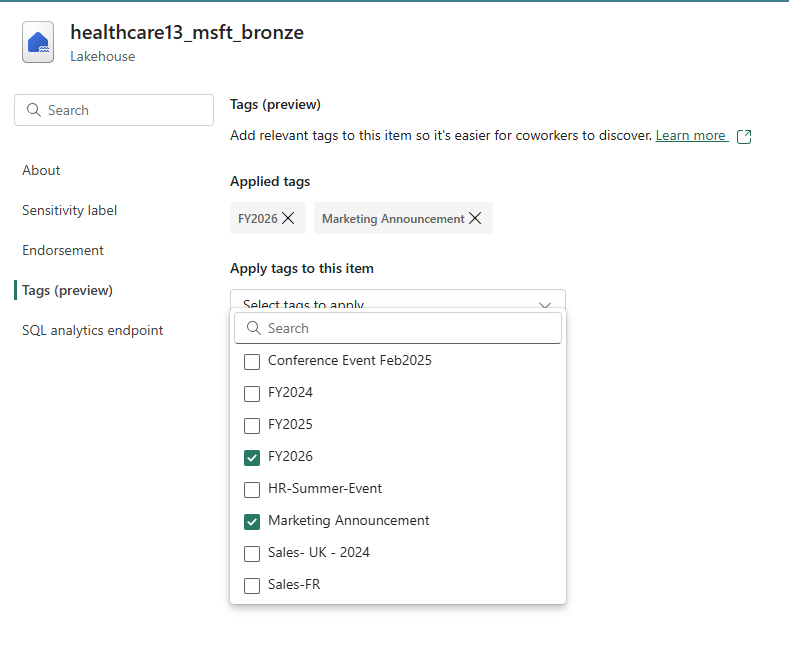Check the Sales-FR tag option
The width and height of the screenshot is (789, 654).
tap(252, 586)
